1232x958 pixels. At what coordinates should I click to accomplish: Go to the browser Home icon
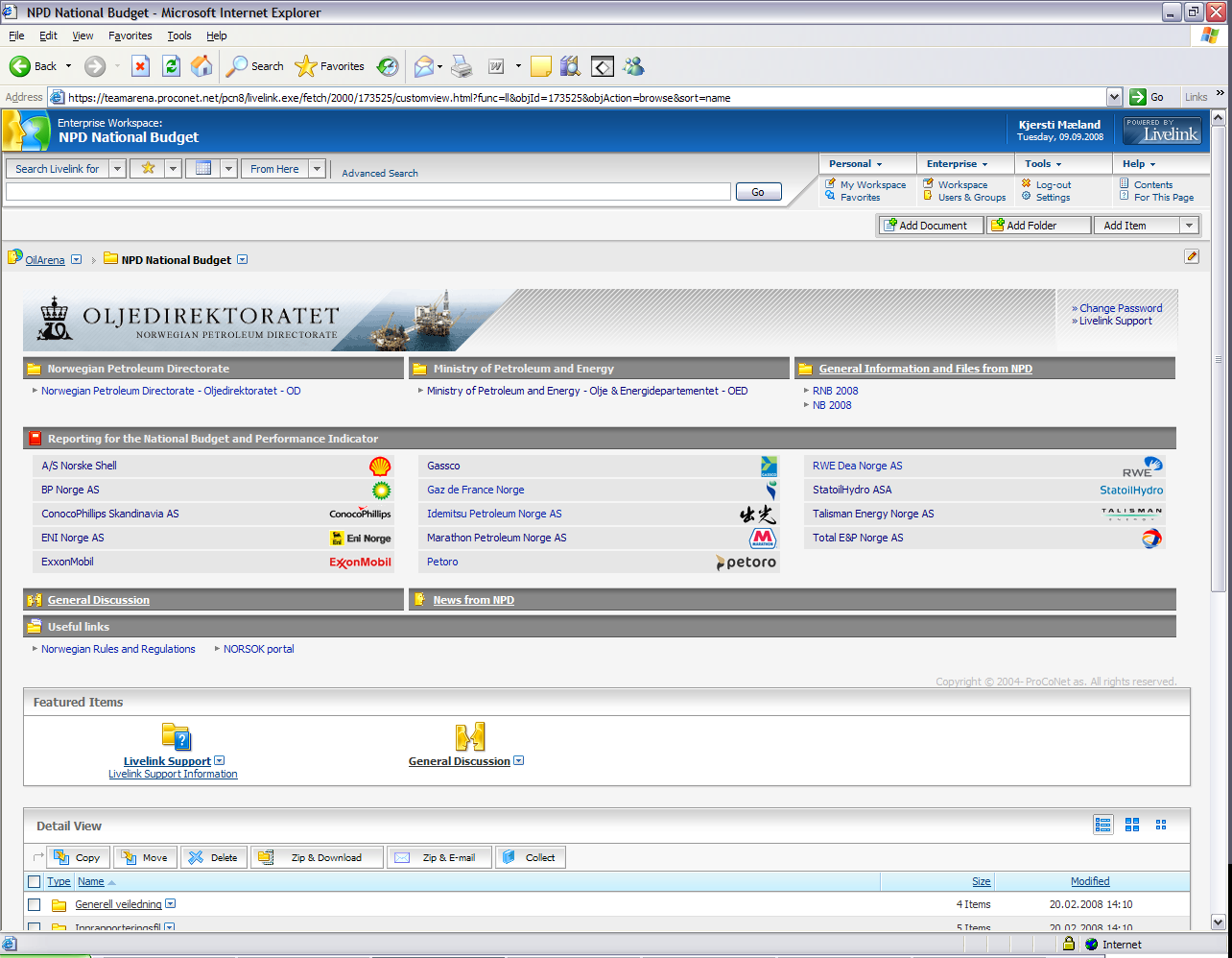tap(201, 66)
